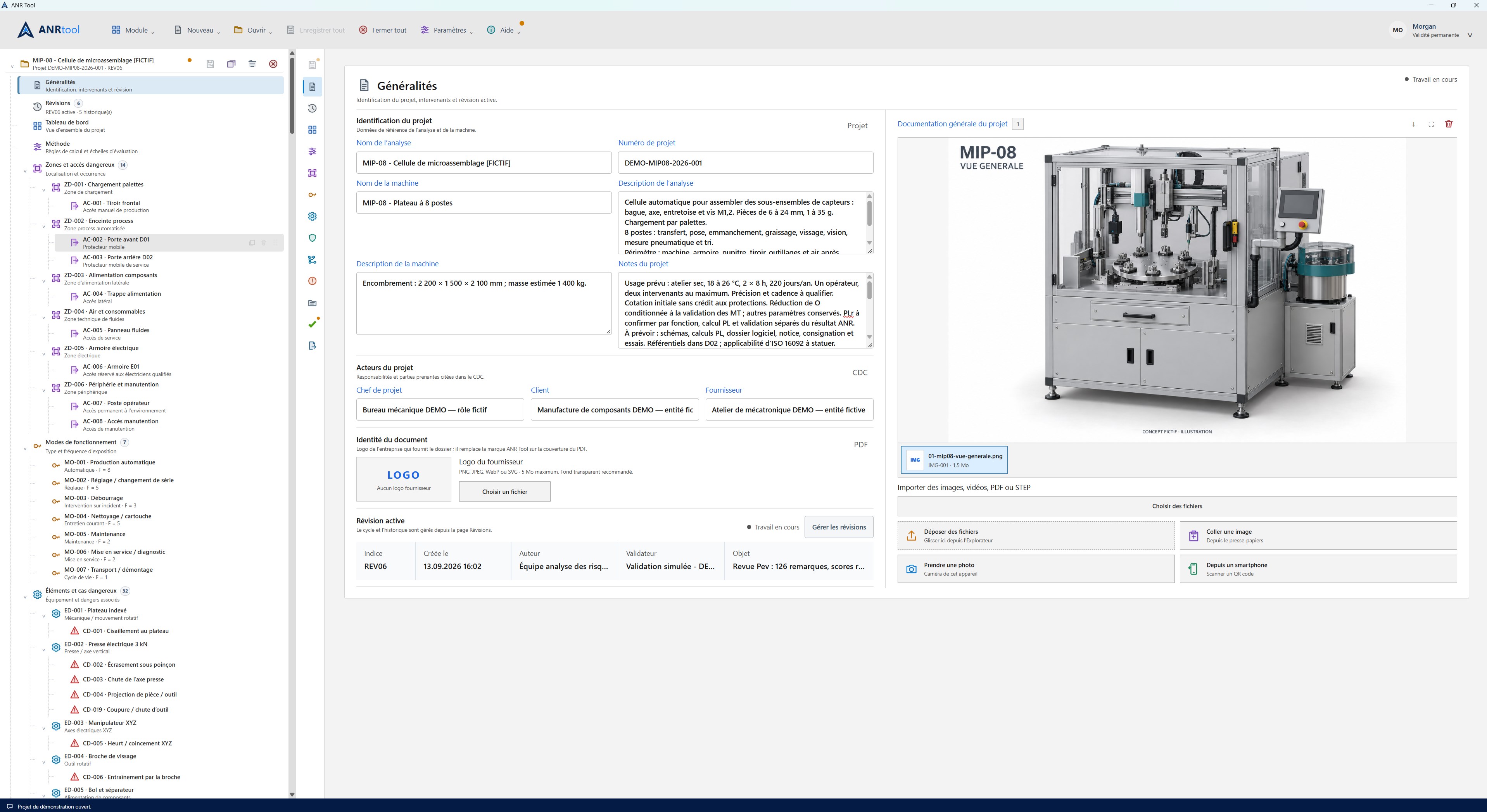The image size is (1487, 812).
Task: Click the Choisir des fichiers import button
Action: tap(1177, 506)
